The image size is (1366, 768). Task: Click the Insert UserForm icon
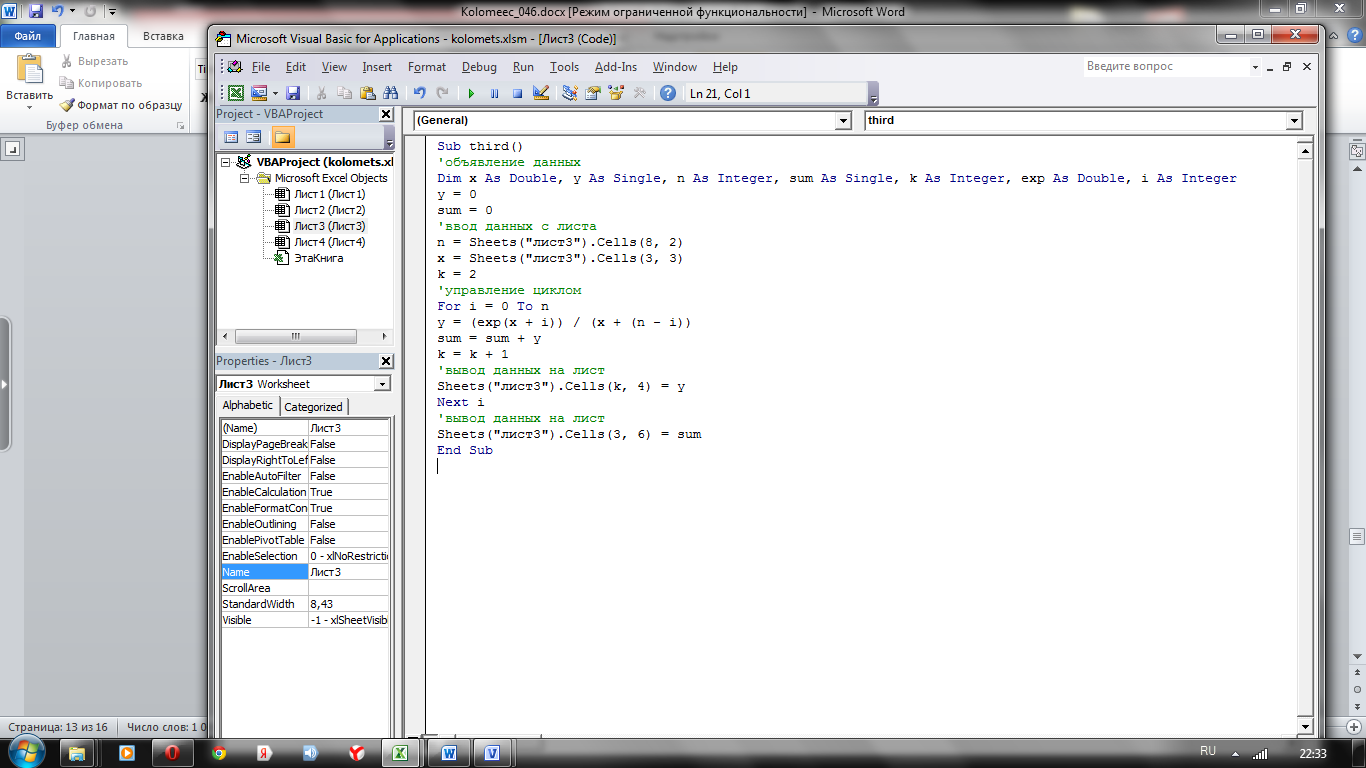tap(258, 93)
